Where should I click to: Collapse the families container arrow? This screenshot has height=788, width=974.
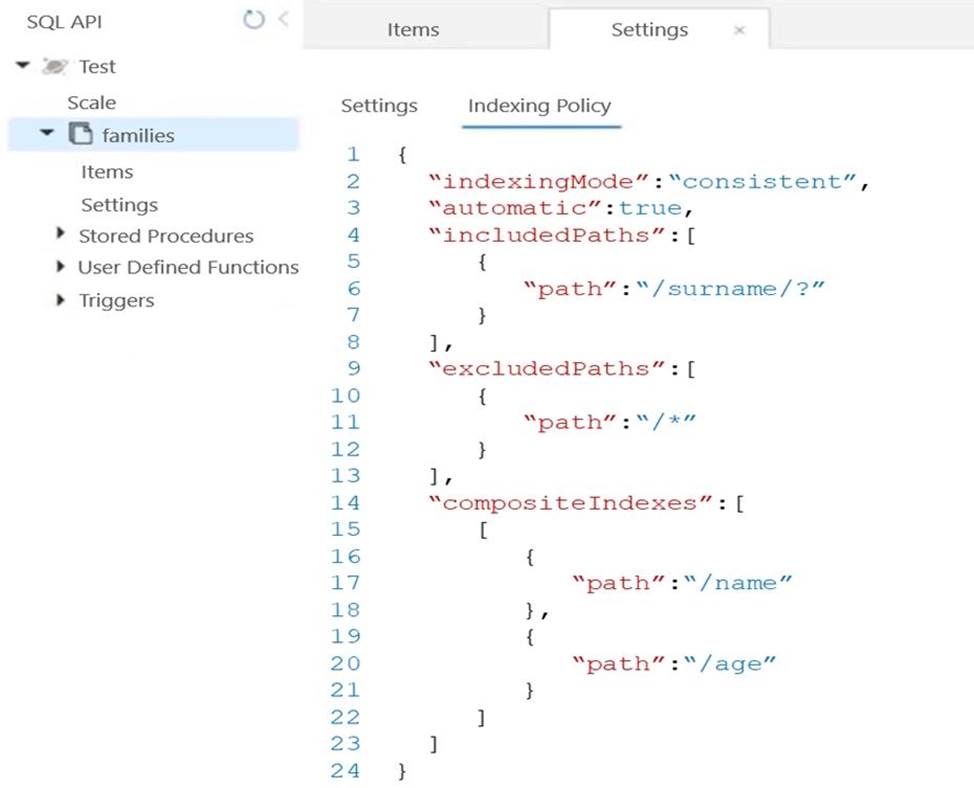[x=47, y=135]
